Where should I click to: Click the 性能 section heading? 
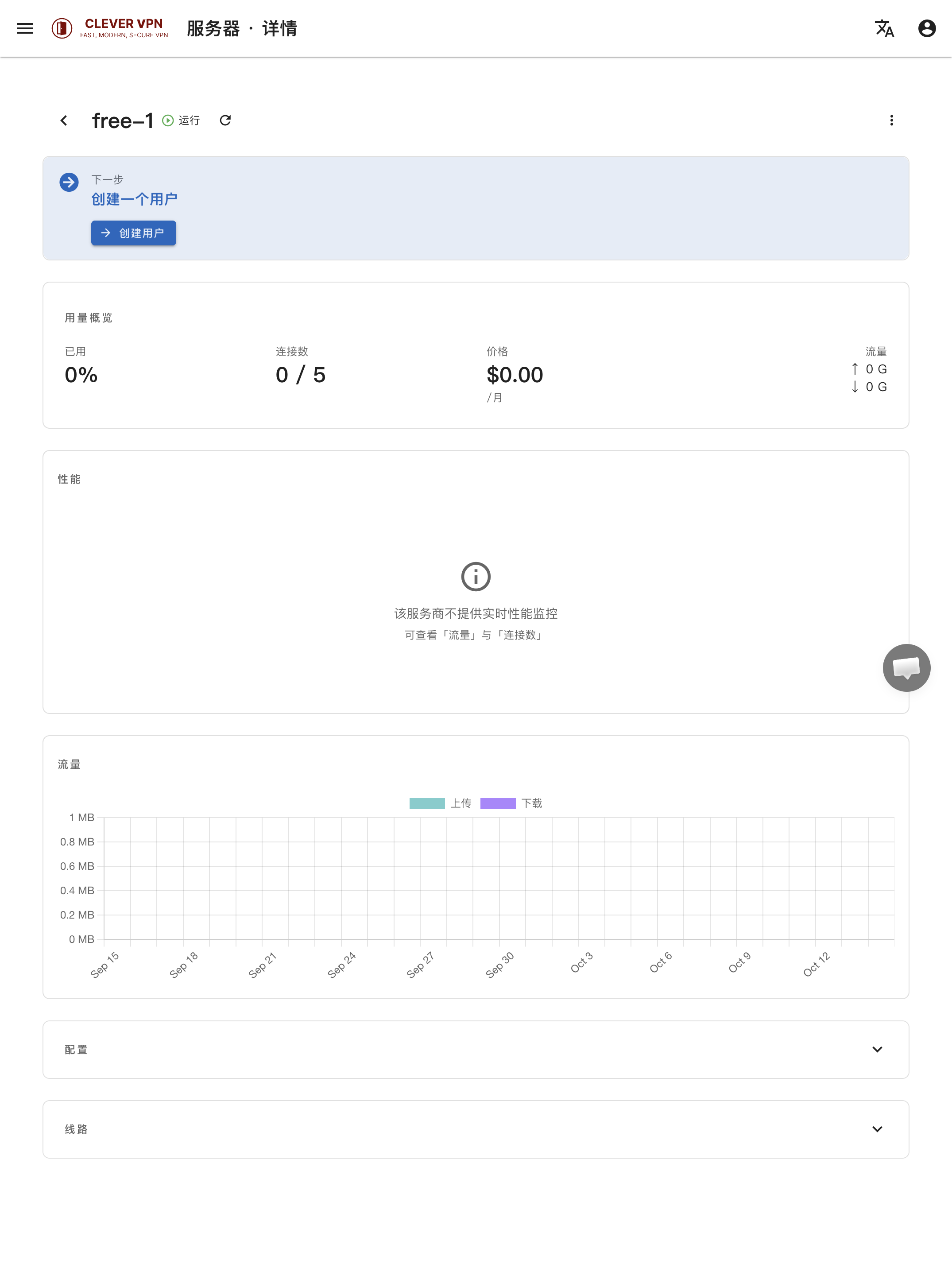[69, 479]
